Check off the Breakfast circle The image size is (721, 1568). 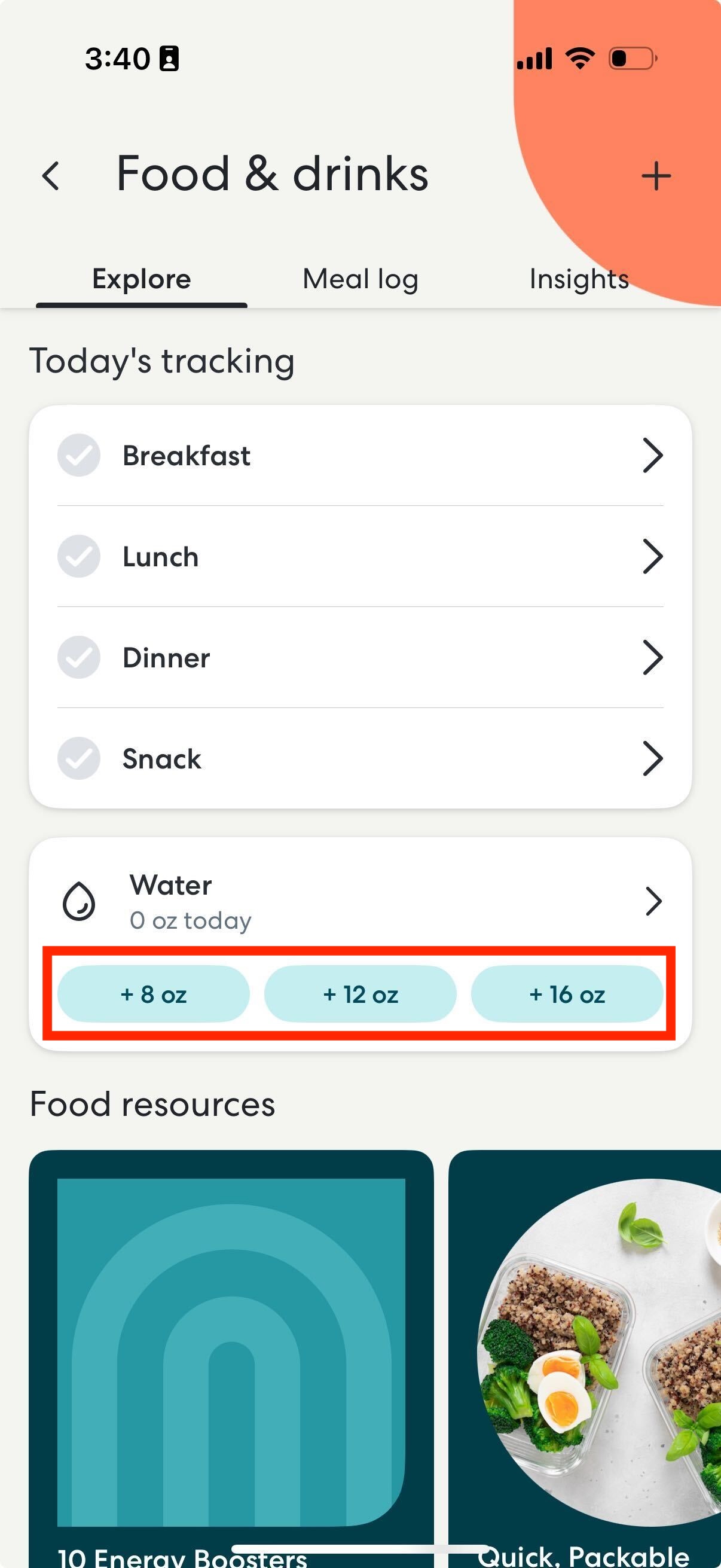pos(79,455)
